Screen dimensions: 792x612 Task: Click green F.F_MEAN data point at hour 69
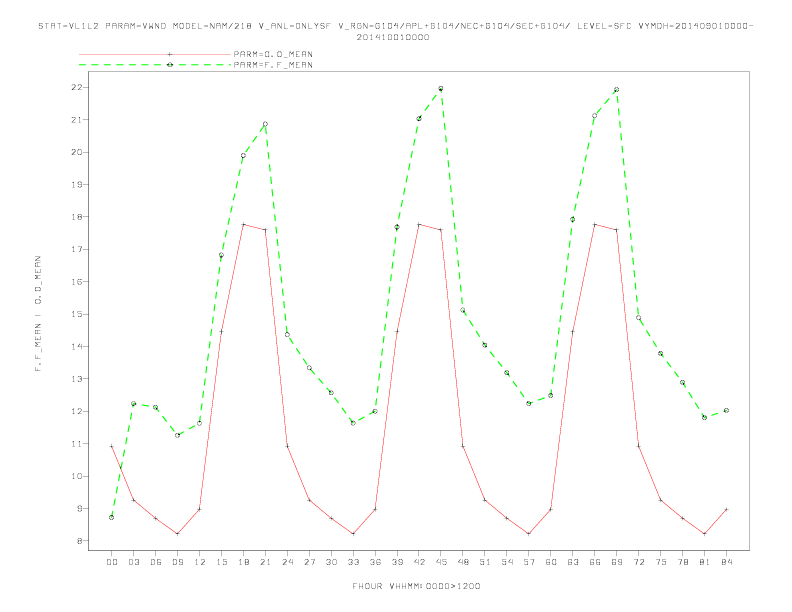pos(616,90)
